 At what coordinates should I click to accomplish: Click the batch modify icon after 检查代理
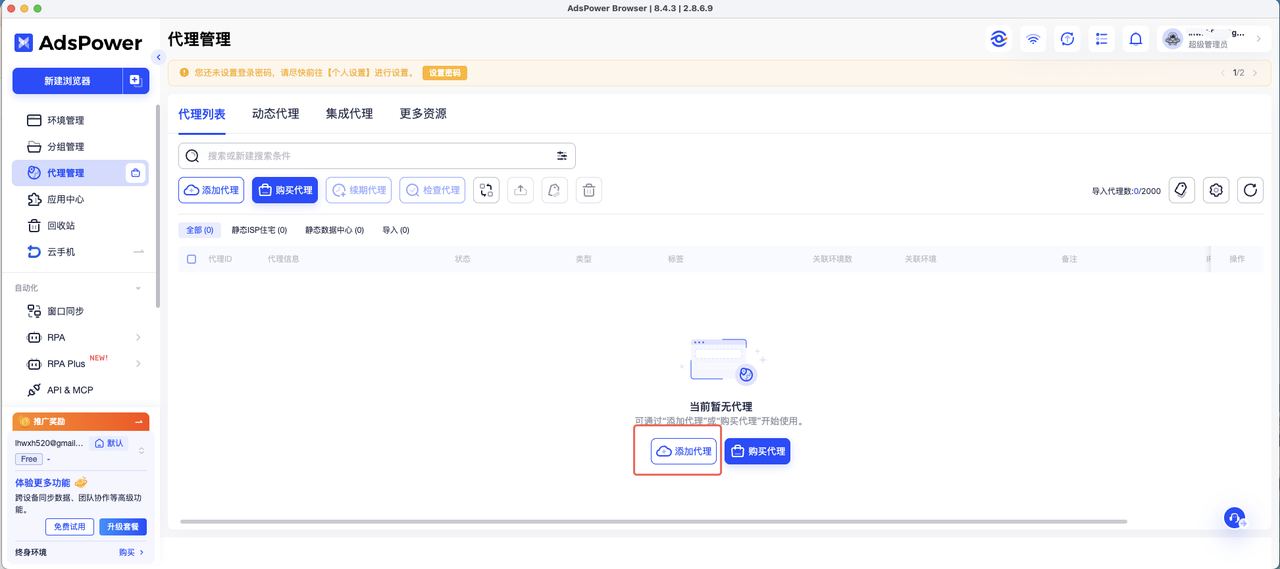point(486,190)
